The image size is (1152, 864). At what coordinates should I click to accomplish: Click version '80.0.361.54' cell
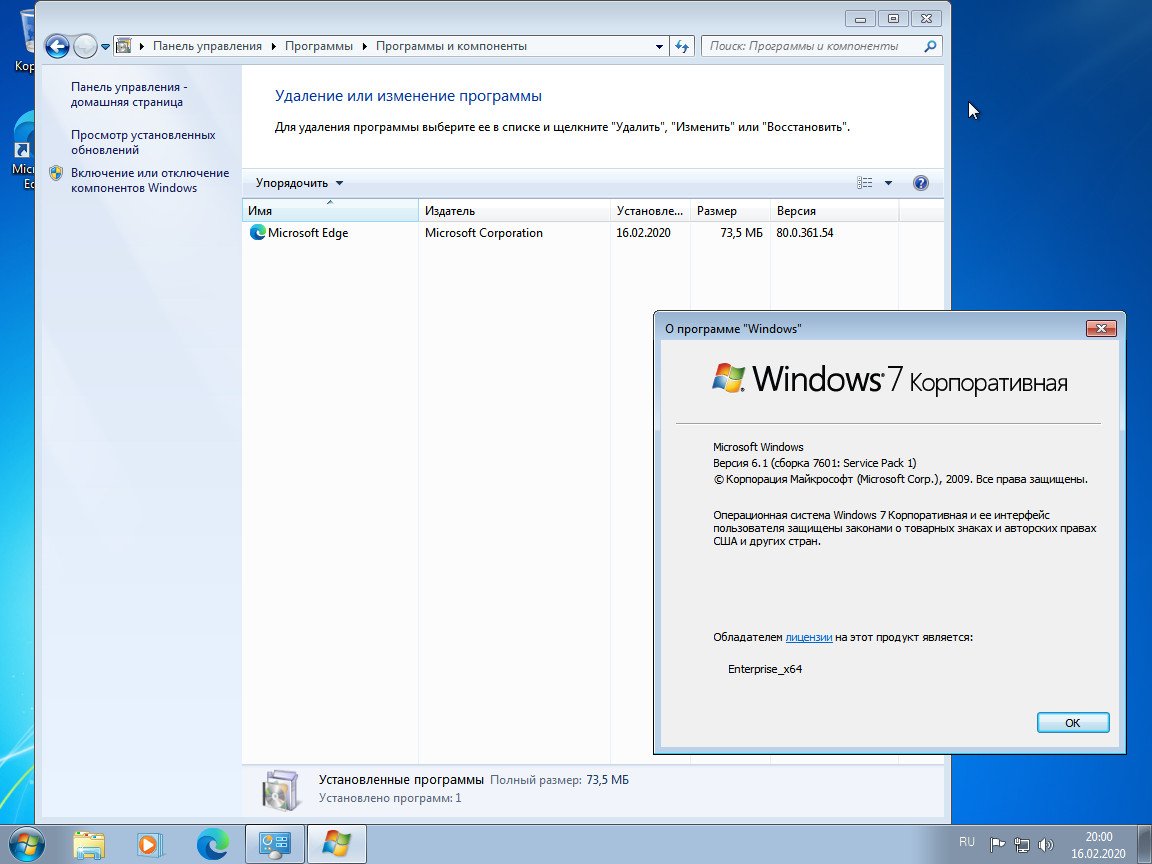coord(804,233)
